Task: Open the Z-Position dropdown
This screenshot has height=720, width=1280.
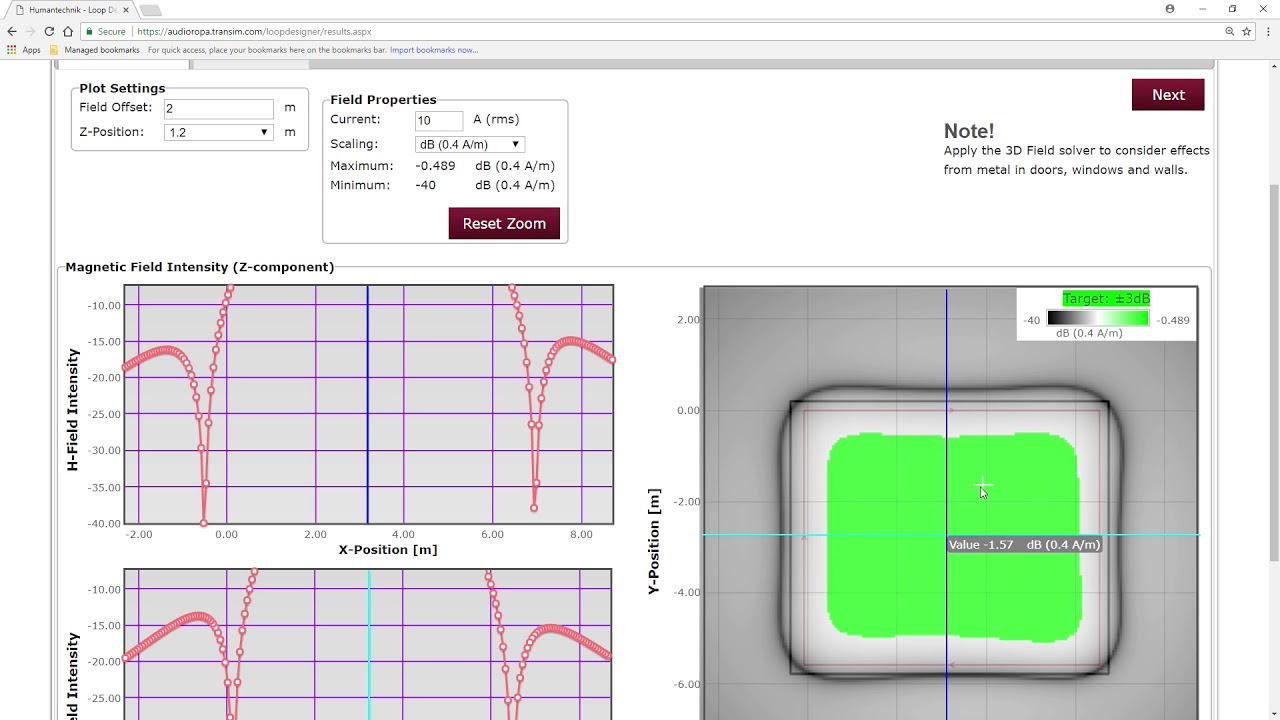Action: pyautogui.click(x=218, y=132)
